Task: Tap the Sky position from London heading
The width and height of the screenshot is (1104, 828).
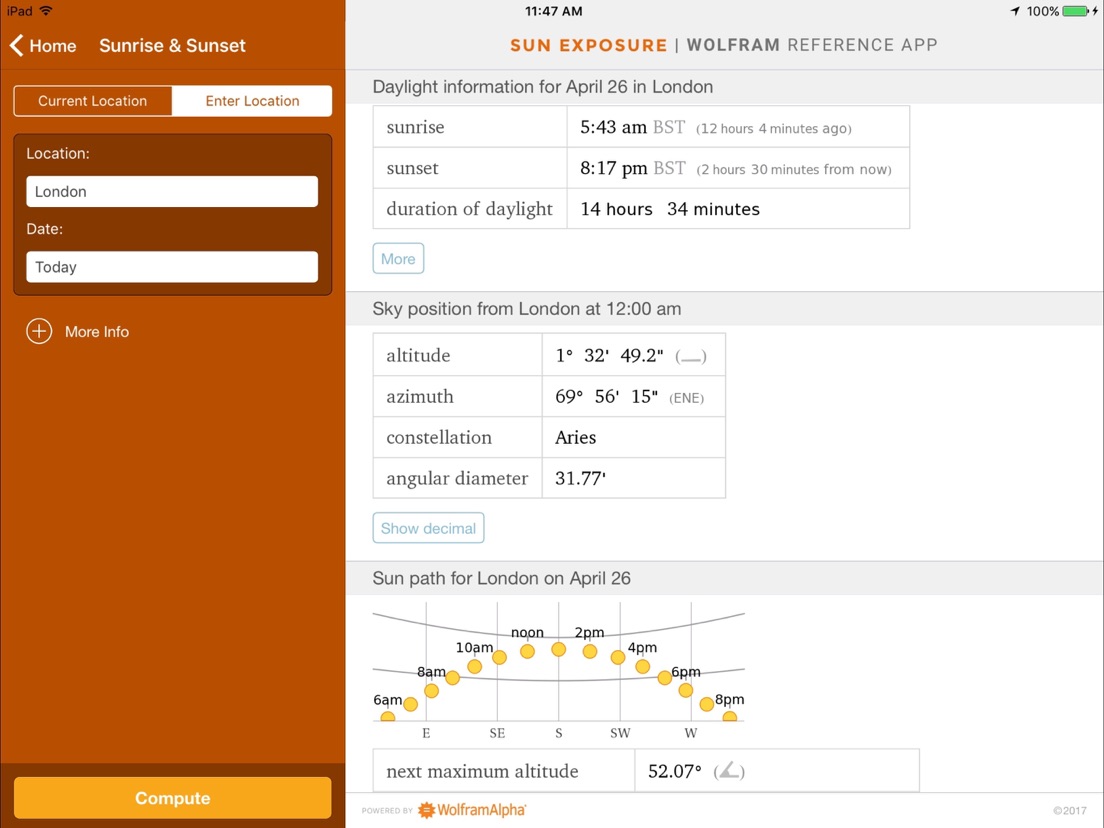Action: click(x=527, y=308)
